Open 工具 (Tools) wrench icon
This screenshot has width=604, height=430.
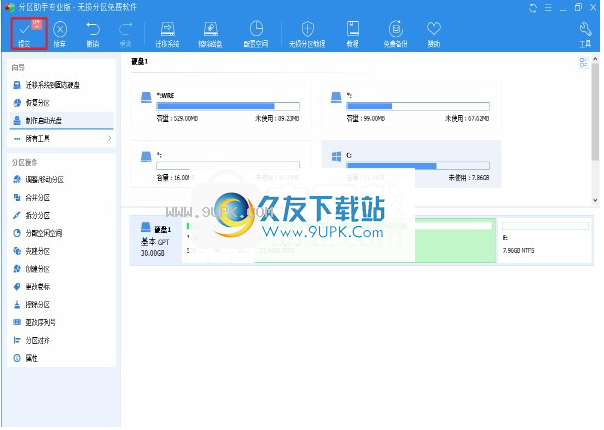(585, 34)
